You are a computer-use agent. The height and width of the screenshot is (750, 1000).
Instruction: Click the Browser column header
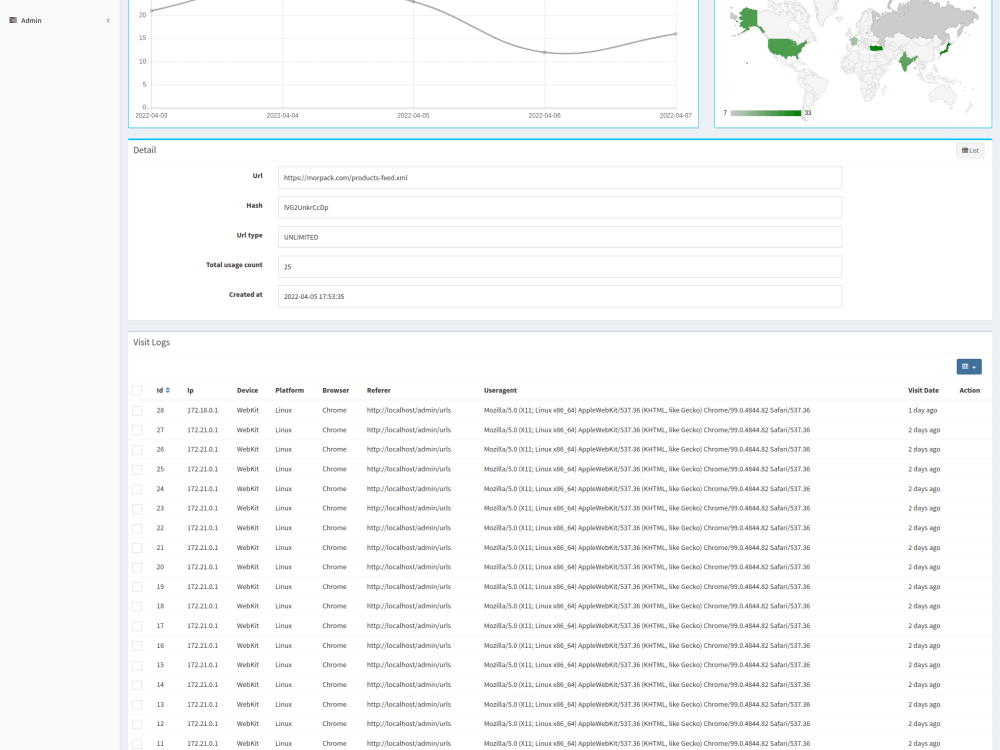335,390
